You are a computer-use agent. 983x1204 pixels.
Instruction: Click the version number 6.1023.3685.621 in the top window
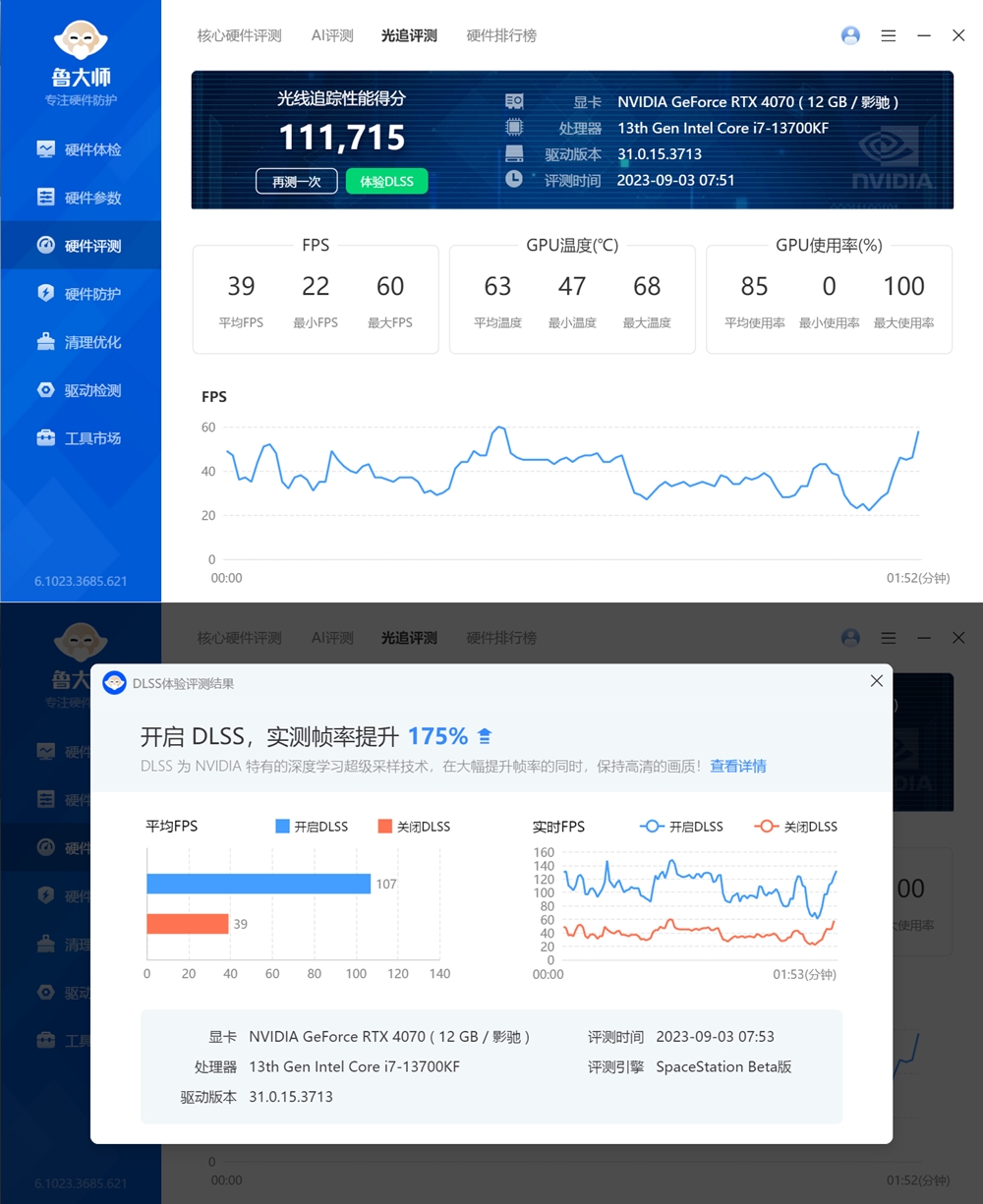click(x=81, y=581)
